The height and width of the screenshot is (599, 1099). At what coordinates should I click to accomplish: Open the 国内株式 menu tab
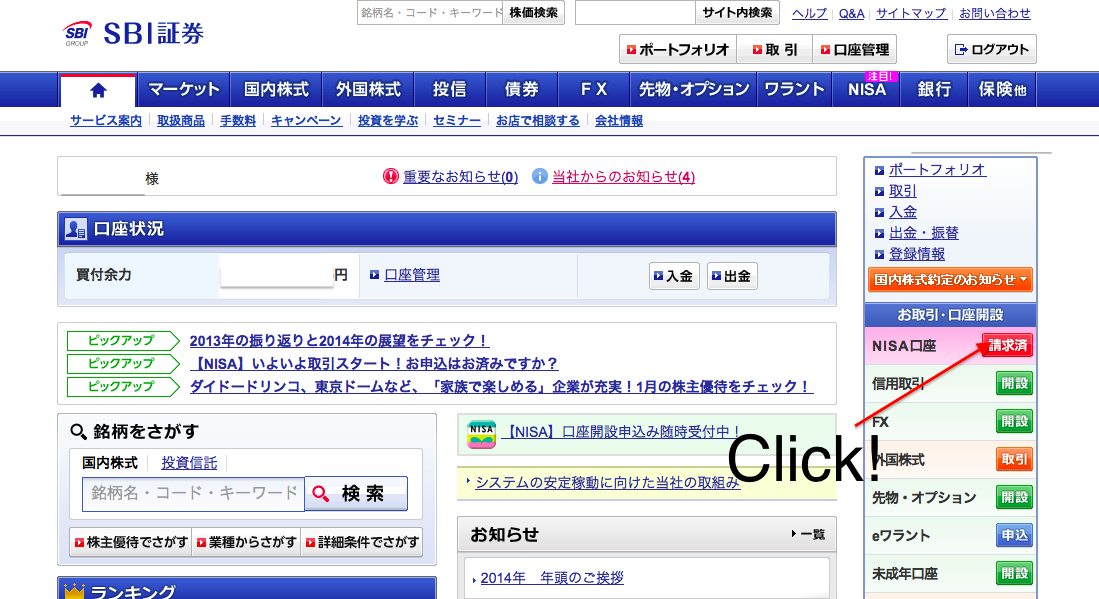[x=276, y=90]
